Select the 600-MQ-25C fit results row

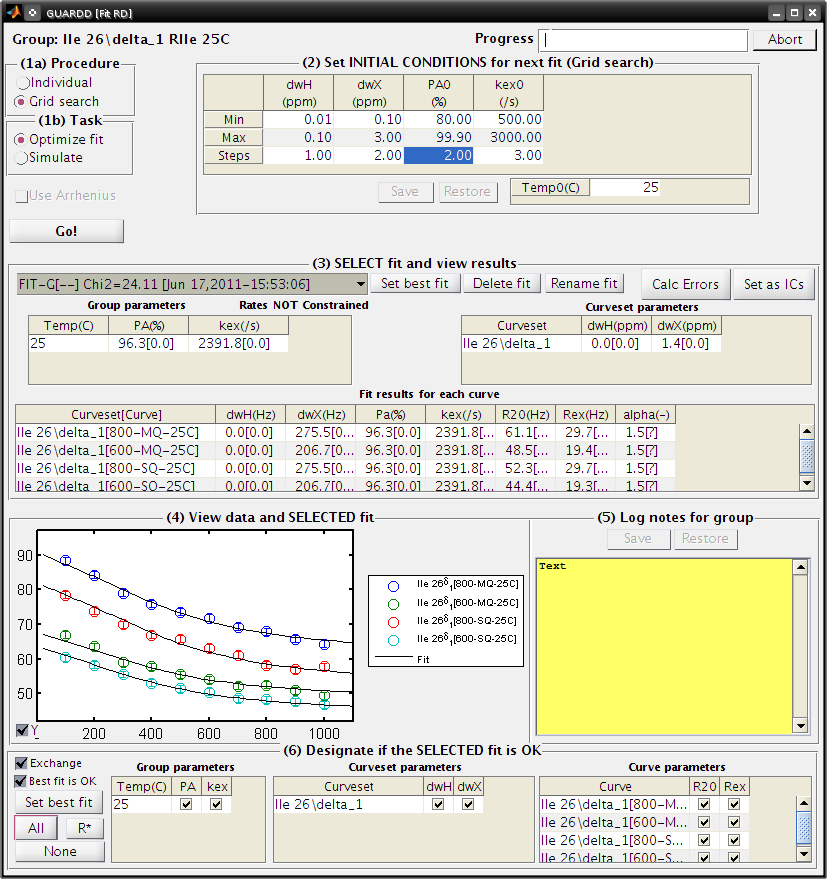pos(345,450)
